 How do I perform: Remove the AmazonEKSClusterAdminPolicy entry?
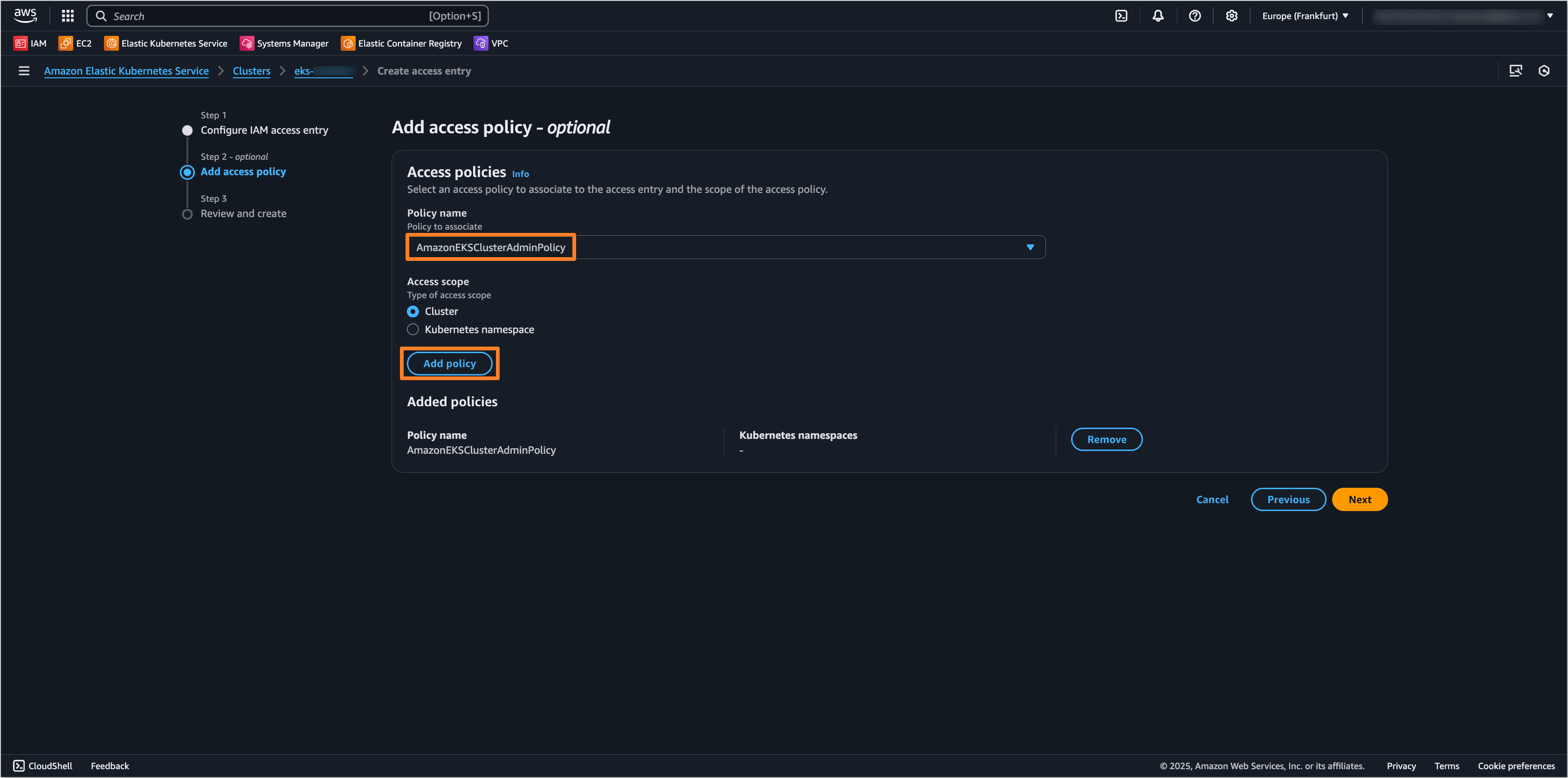pyautogui.click(x=1107, y=438)
